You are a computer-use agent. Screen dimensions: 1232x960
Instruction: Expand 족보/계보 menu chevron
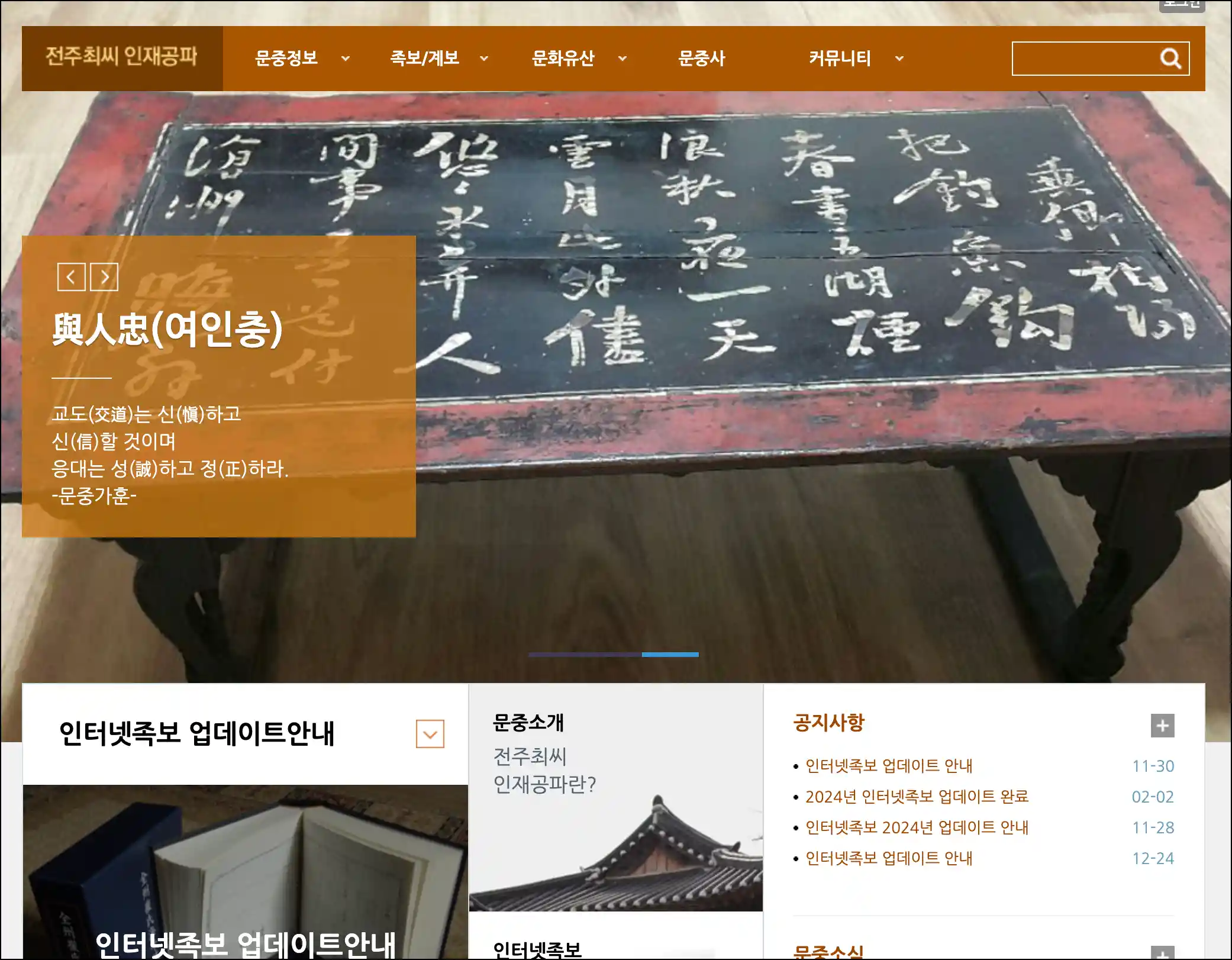point(484,59)
